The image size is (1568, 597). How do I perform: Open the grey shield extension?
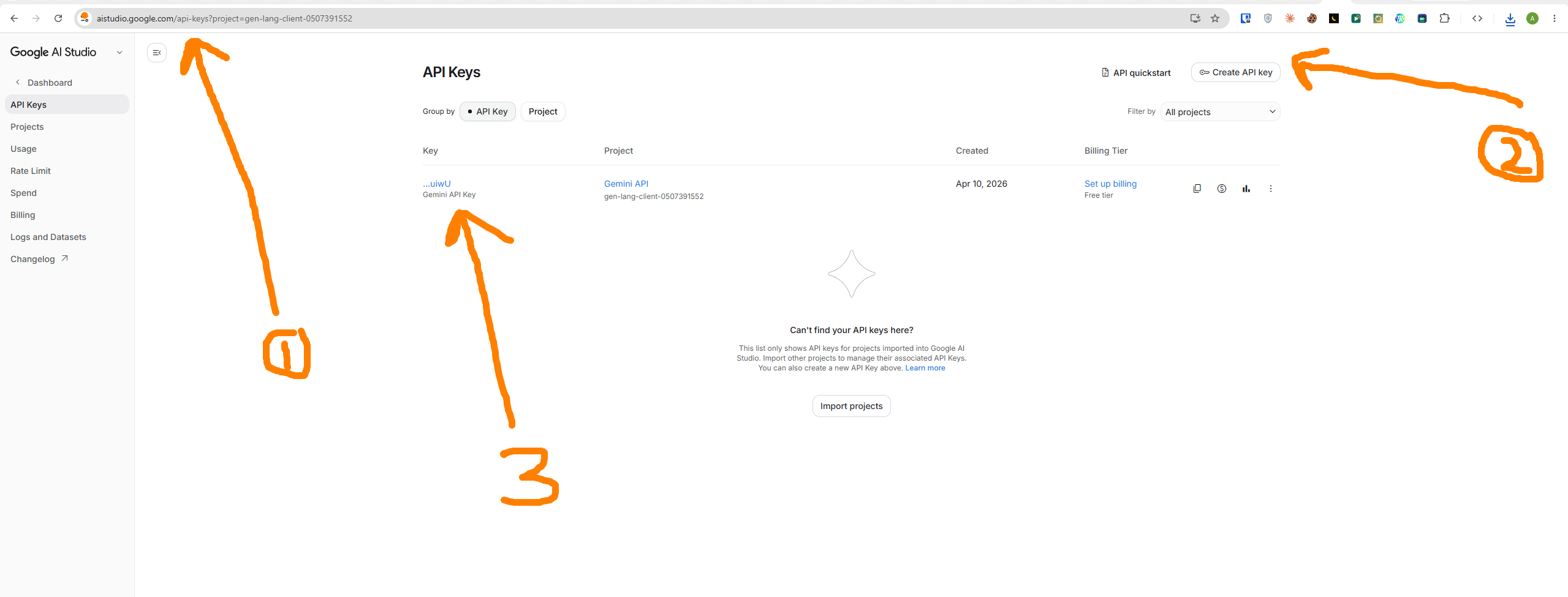click(x=1268, y=18)
